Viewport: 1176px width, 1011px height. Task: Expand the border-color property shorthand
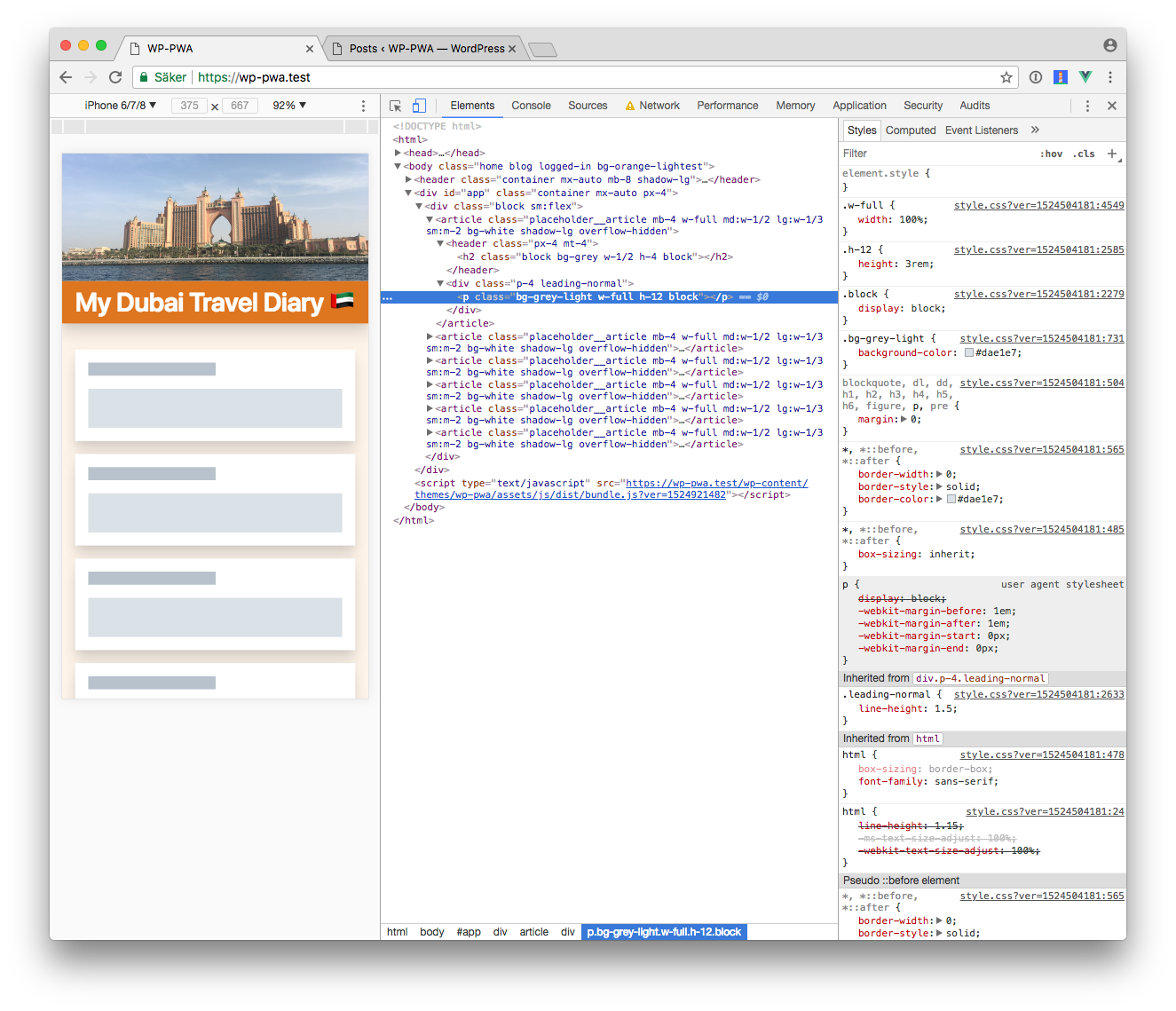point(940,499)
